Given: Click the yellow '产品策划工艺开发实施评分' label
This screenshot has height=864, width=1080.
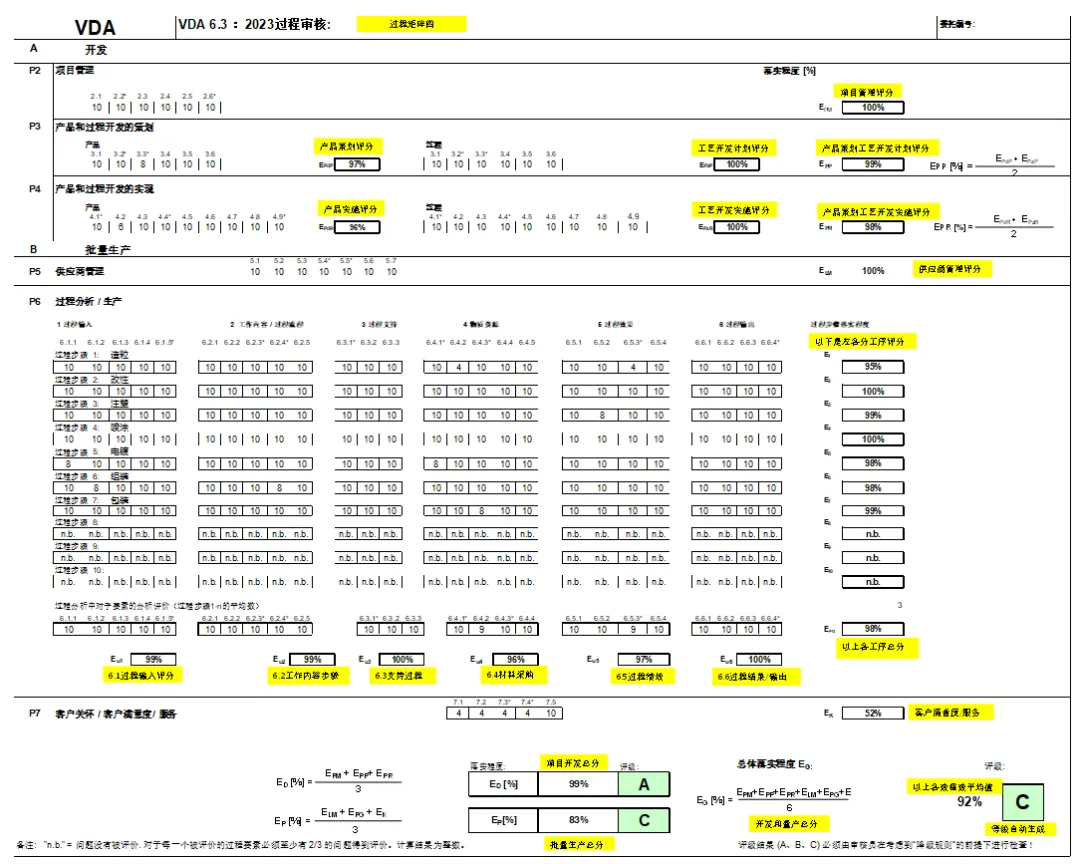Looking at the screenshot, I should coord(878,212).
